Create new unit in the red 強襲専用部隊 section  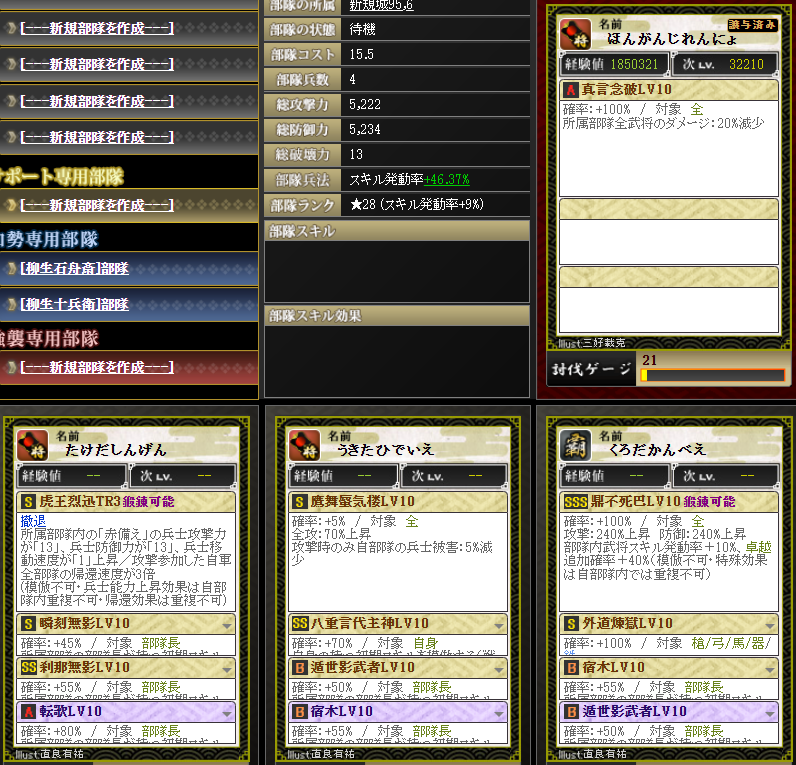pyautogui.click(x=97, y=367)
